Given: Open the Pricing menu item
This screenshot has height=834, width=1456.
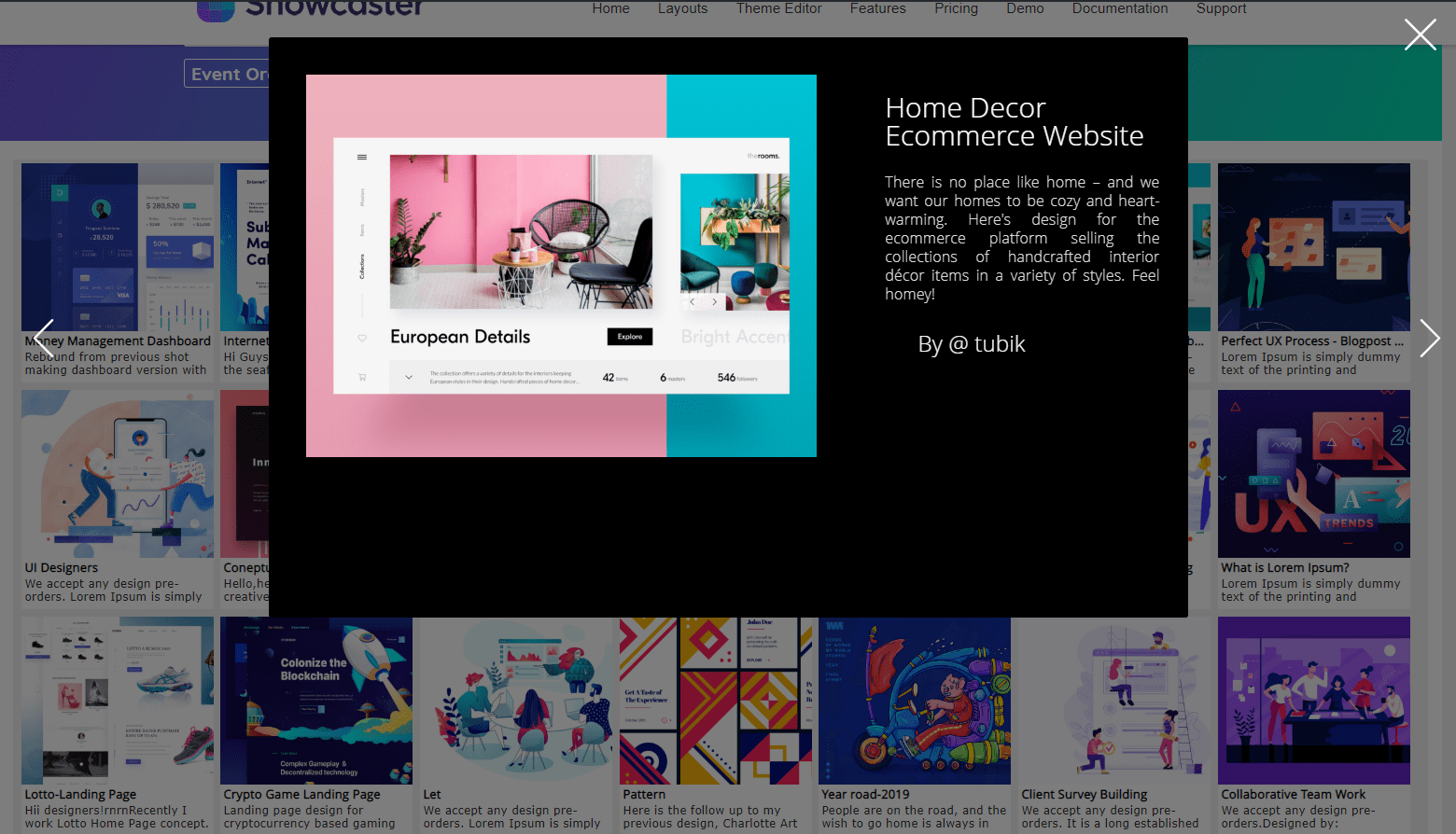Looking at the screenshot, I should (x=956, y=8).
